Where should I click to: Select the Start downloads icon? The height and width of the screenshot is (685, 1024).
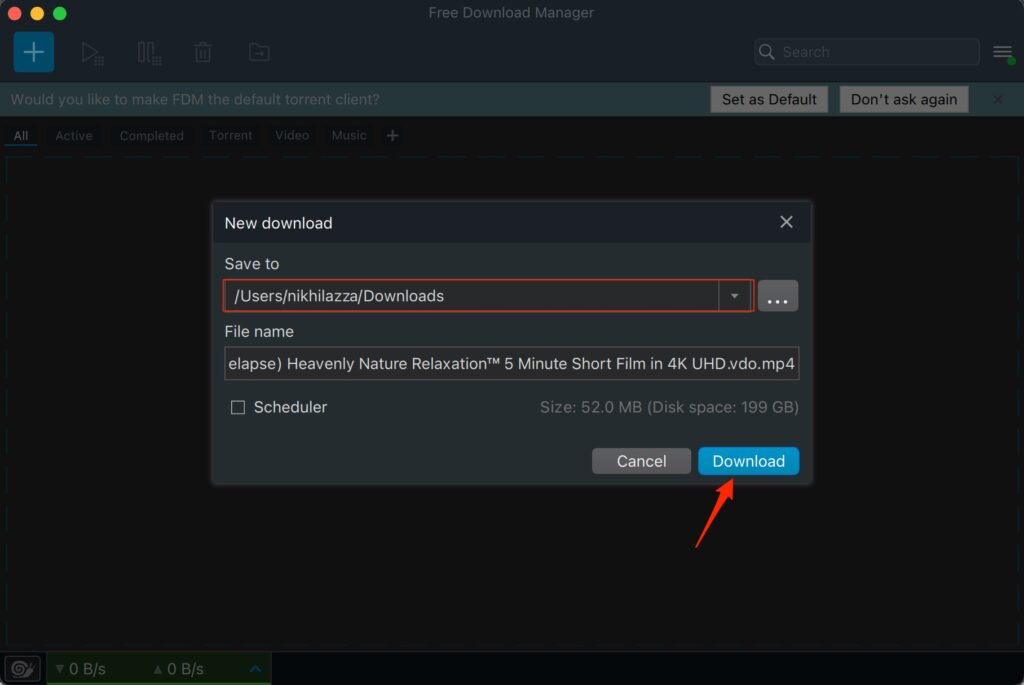[92, 51]
